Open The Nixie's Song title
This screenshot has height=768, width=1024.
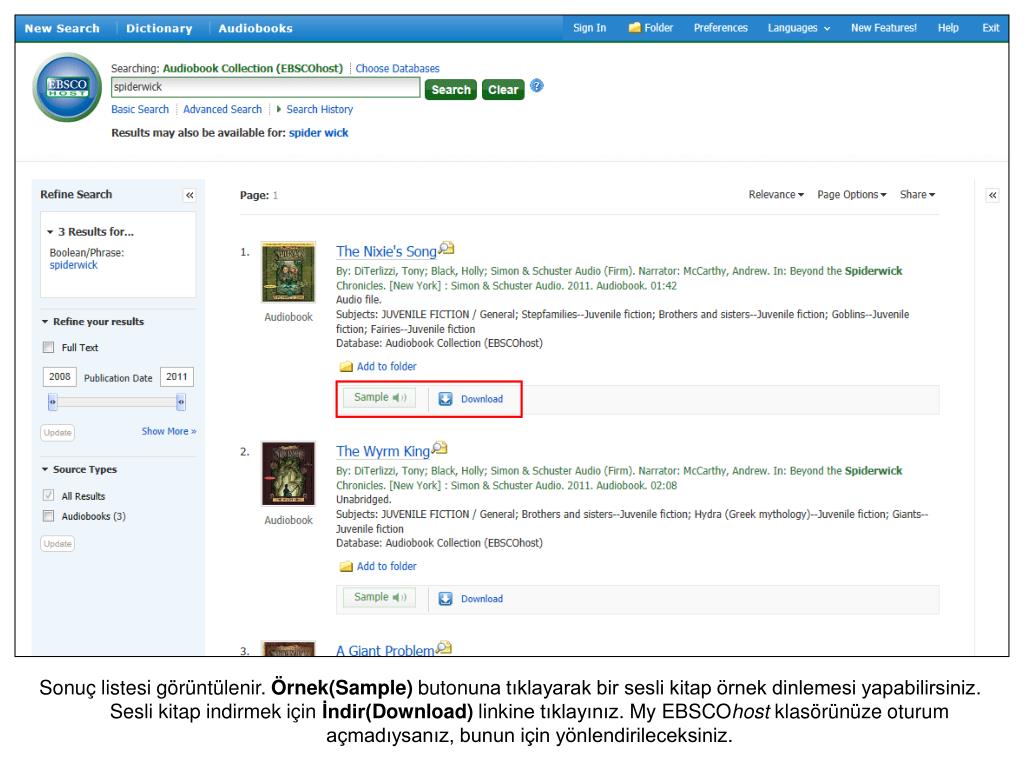point(386,251)
